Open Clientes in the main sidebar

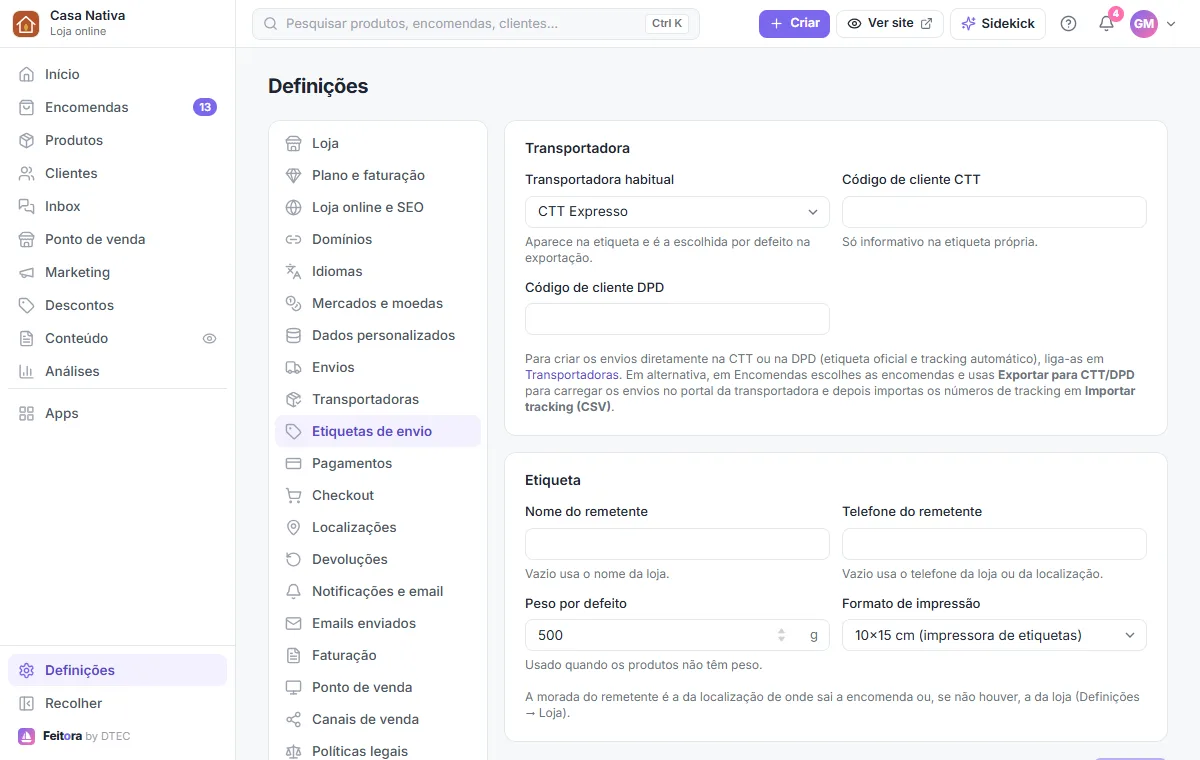point(117,173)
